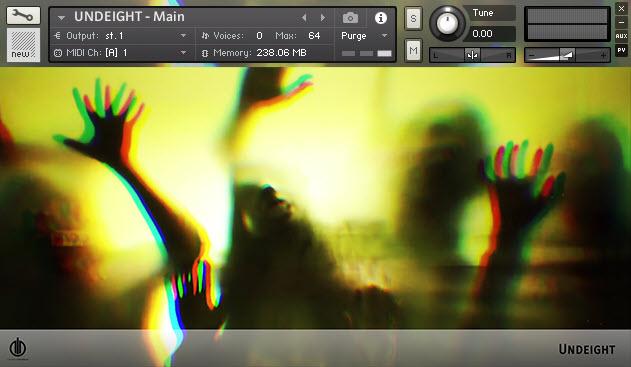Click the volume slider handle
Viewport: 631px width, 367px height.
567,55
